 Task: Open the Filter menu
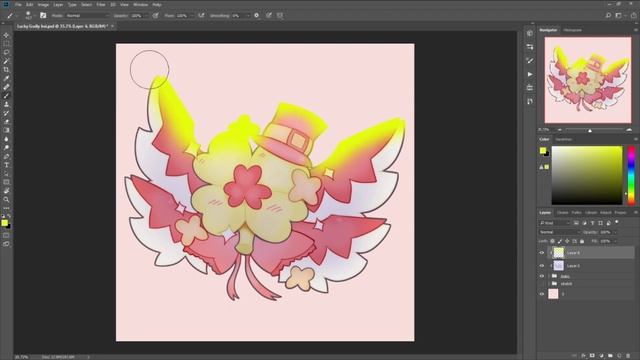[101, 4]
